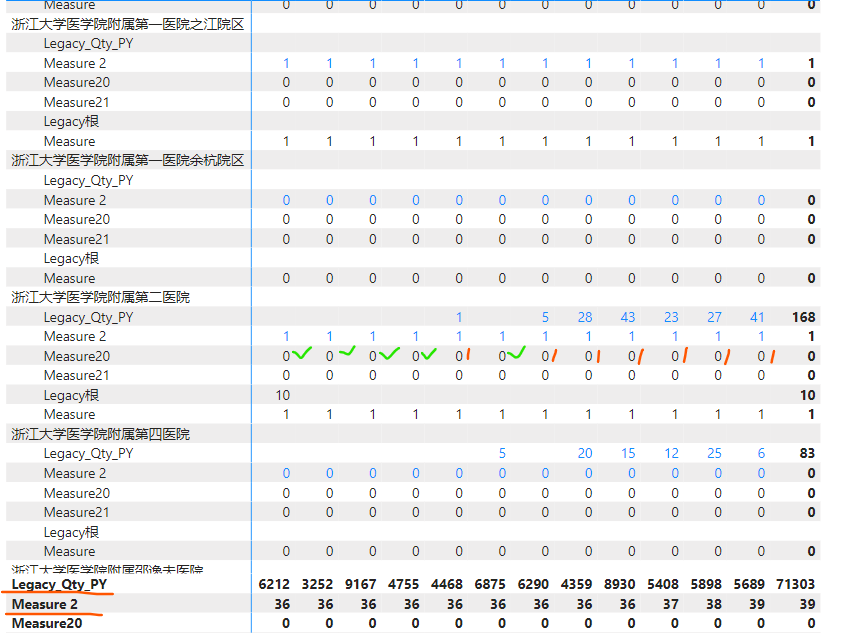Click Measure20 label under 之江院区 hospital
855x633 pixels.
[77, 82]
